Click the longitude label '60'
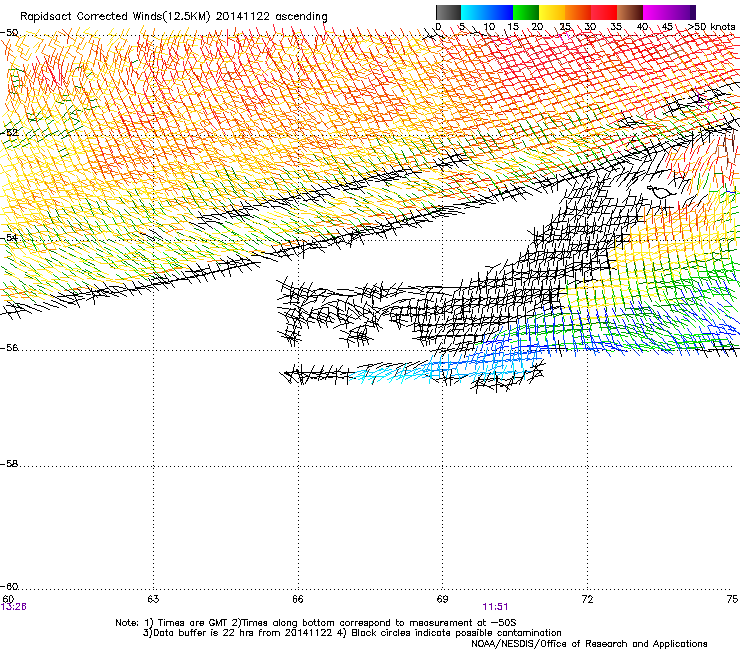This screenshot has height=650, width=740. 8,599
